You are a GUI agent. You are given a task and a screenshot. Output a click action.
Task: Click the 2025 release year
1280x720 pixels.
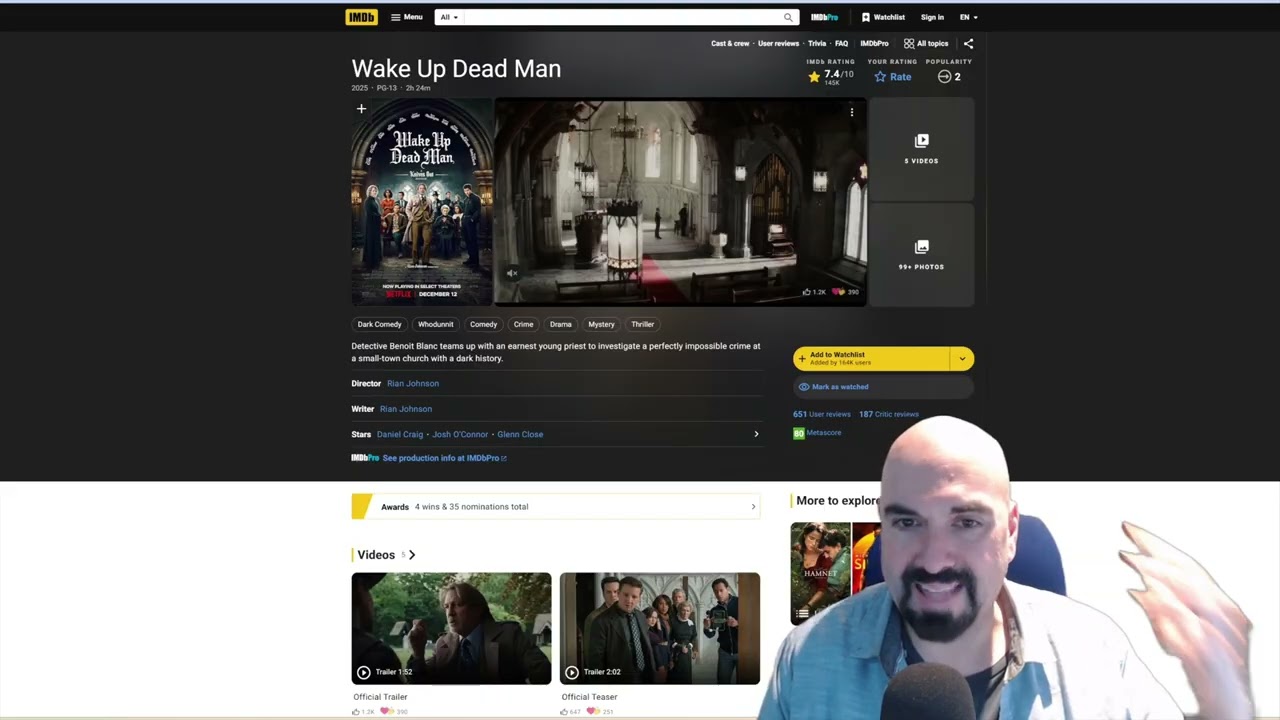[360, 88]
